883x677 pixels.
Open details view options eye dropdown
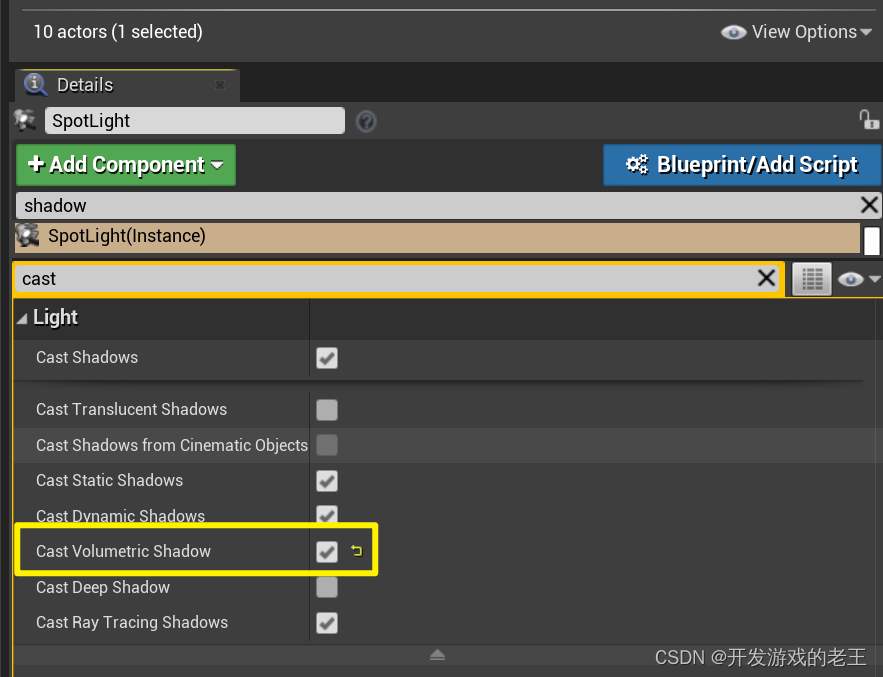pyautogui.click(x=858, y=279)
